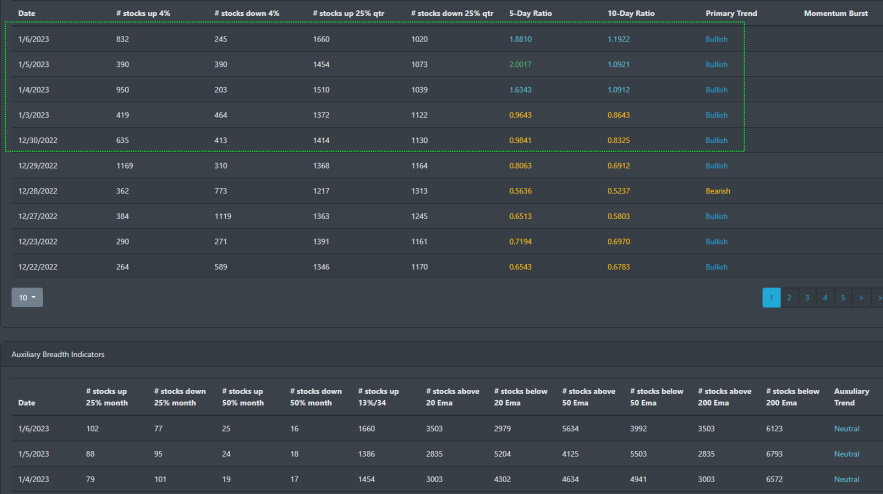
Task: Click stocks up 4% value 1169
Action: coord(124,166)
